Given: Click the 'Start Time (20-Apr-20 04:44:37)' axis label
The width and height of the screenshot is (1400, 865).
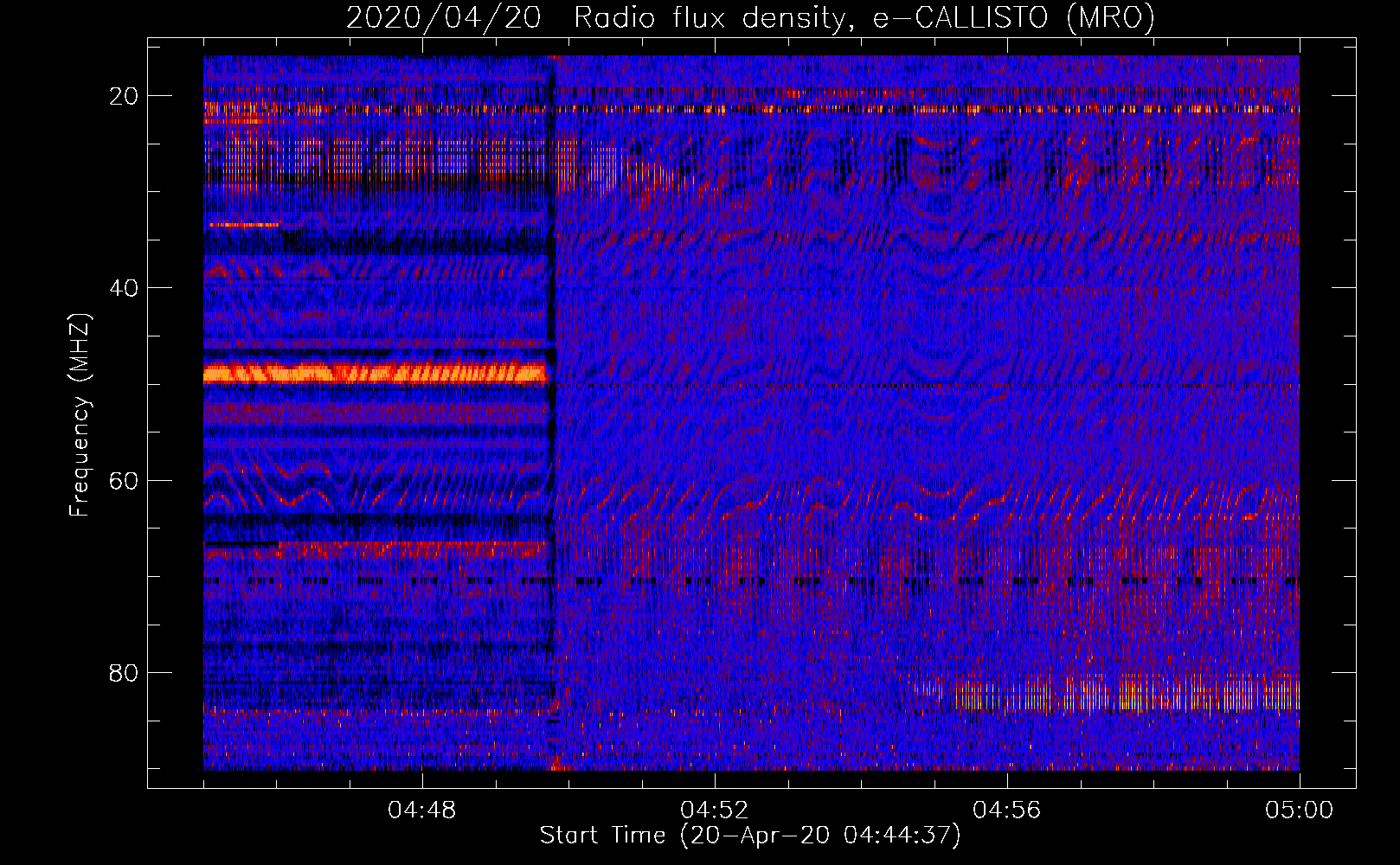Looking at the screenshot, I should (x=750, y=836).
